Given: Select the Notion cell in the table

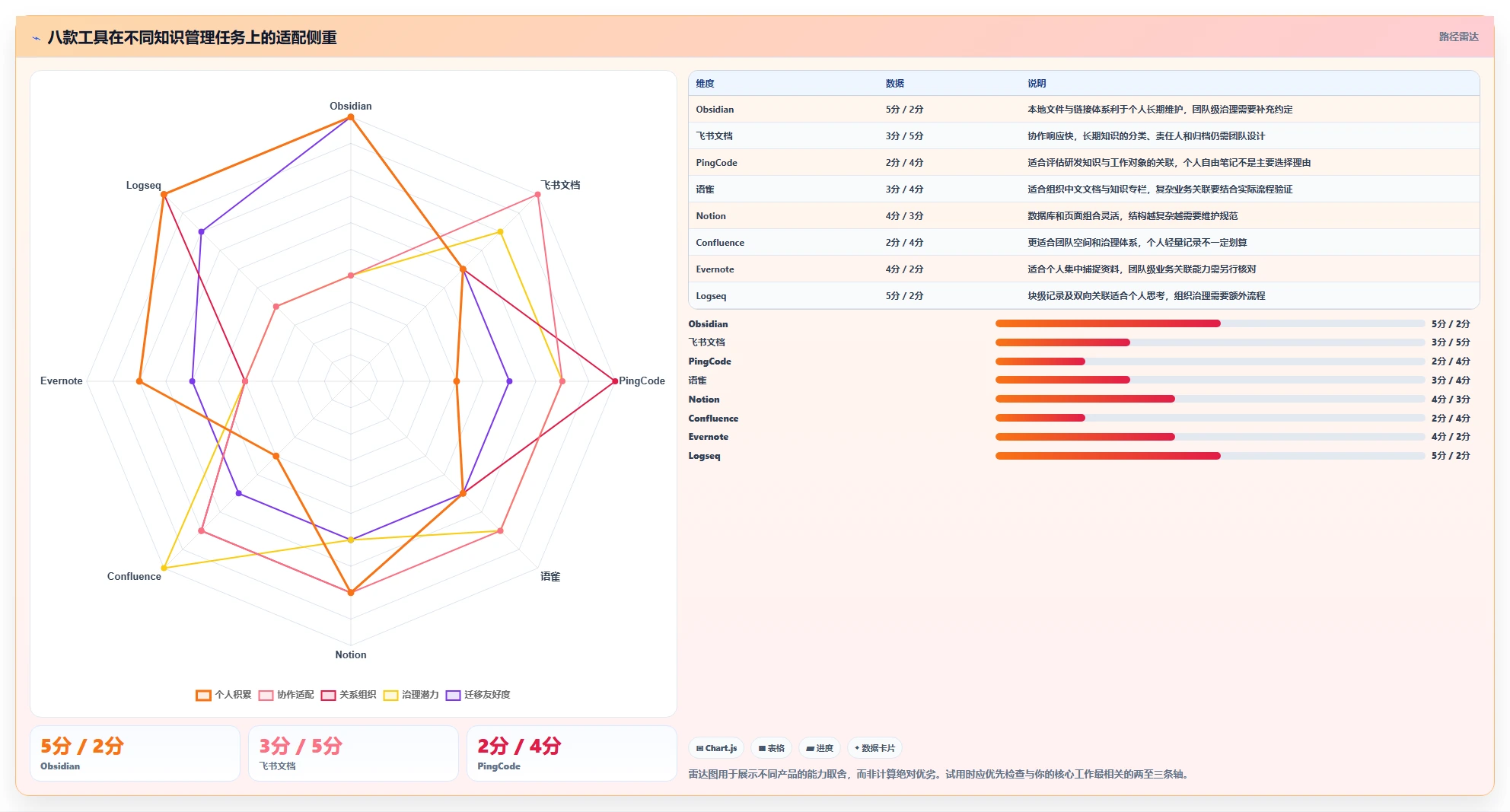Looking at the screenshot, I should [x=711, y=216].
